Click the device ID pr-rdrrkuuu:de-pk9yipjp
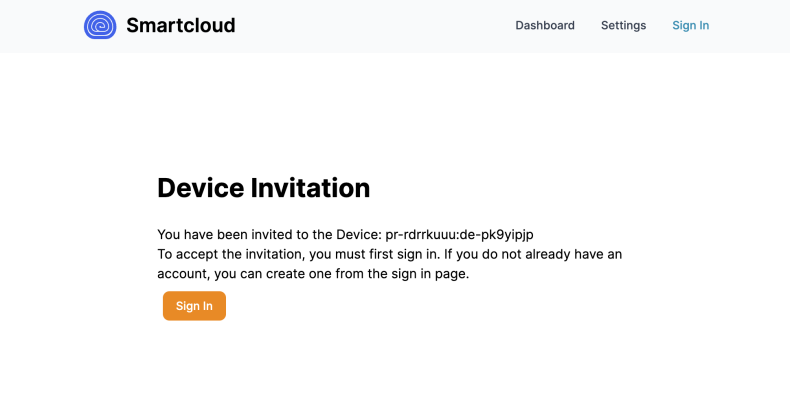This screenshot has width=790, height=400. [459, 235]
